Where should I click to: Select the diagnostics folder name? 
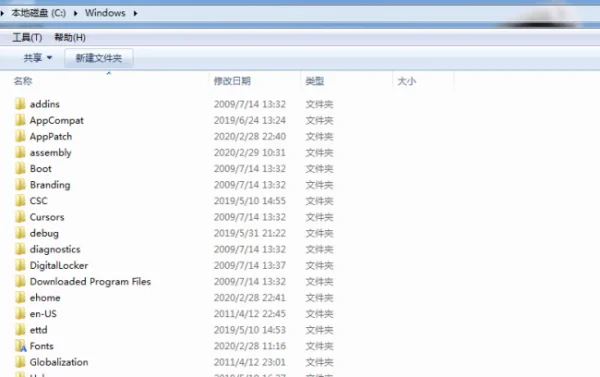coord(55,250)
